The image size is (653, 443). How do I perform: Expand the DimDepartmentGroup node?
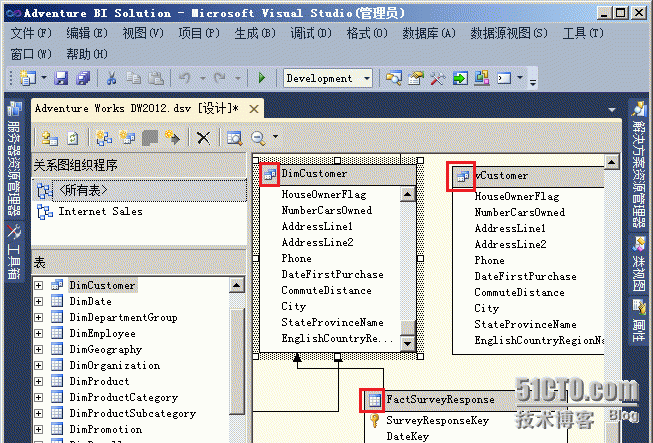tap(39, 318)
